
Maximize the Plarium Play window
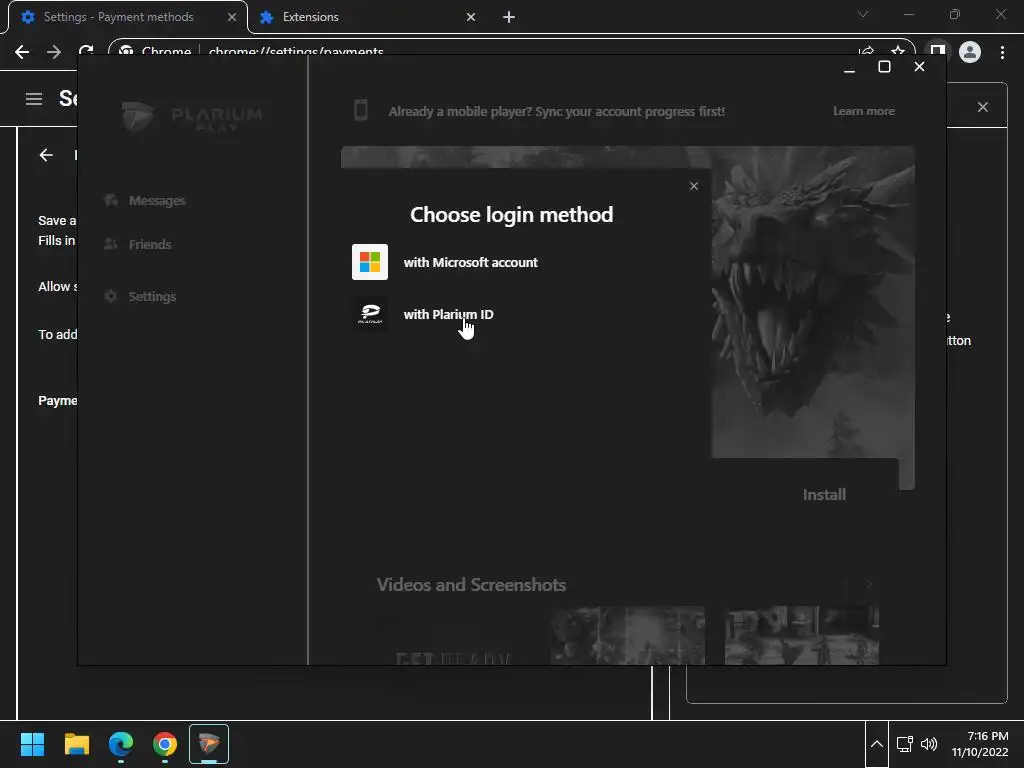pos(884,67)
